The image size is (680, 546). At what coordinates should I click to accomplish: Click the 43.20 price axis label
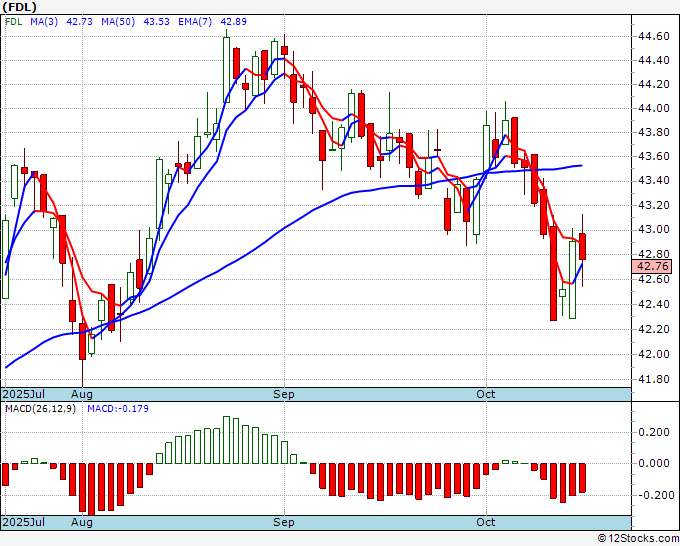tap(654, 205)
